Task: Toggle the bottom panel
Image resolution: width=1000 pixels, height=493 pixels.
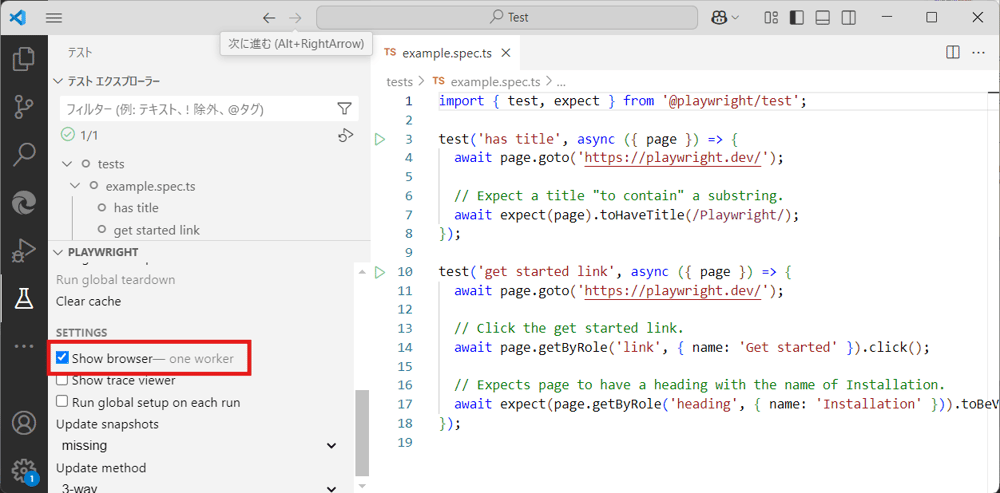Action: [823, 18]
